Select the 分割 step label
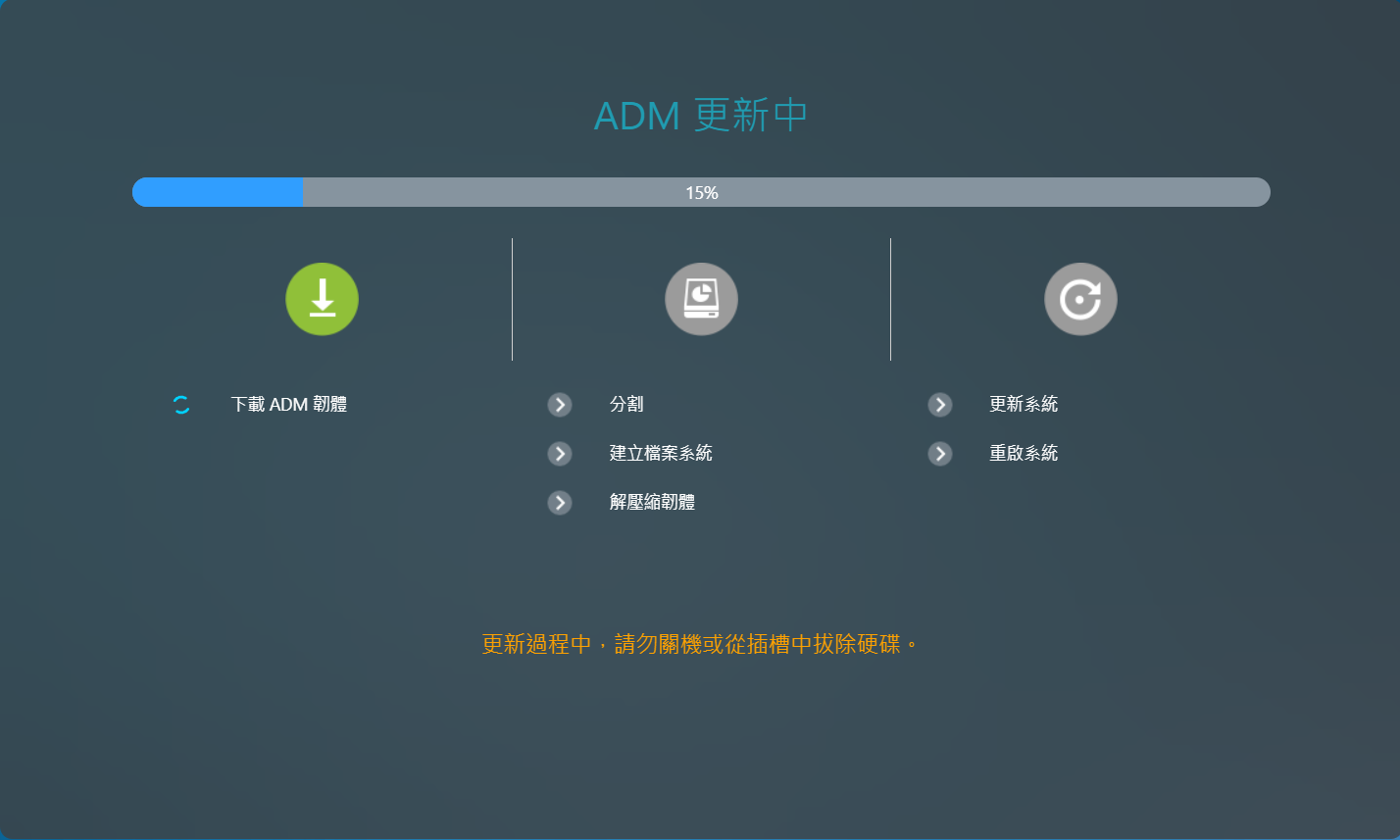 [626, 405]
